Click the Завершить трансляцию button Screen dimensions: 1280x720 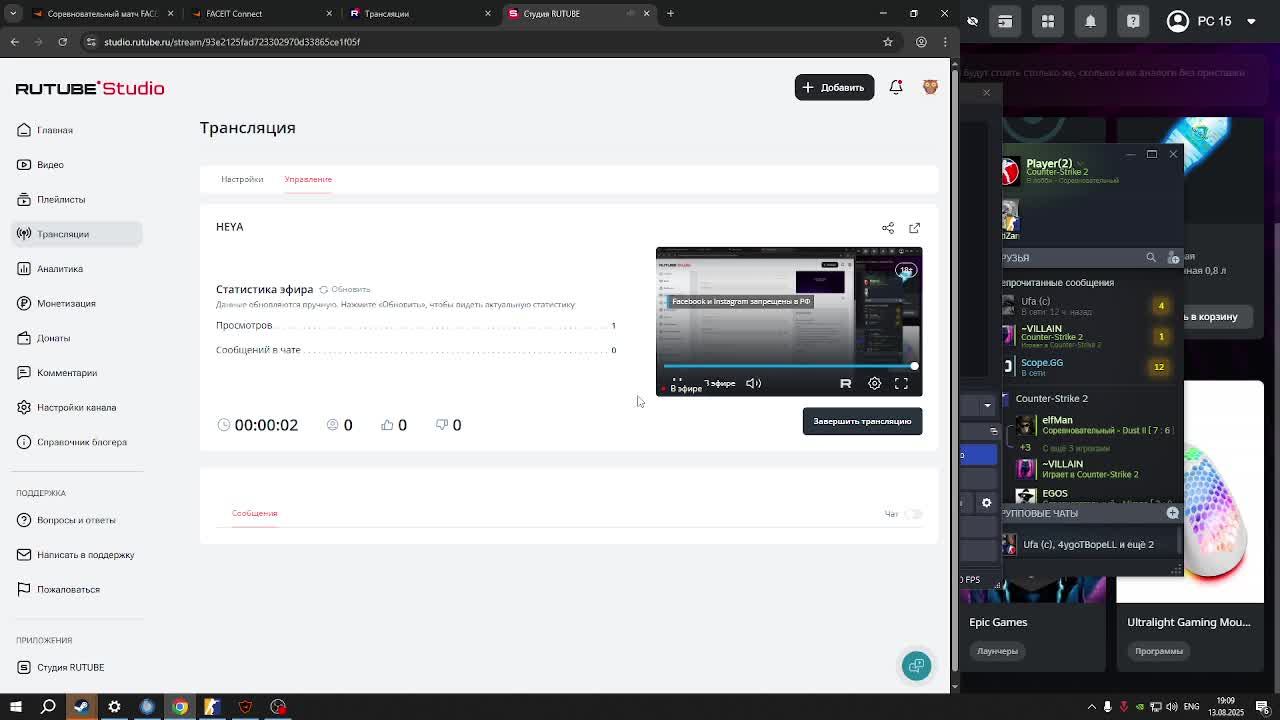[862, 421]
